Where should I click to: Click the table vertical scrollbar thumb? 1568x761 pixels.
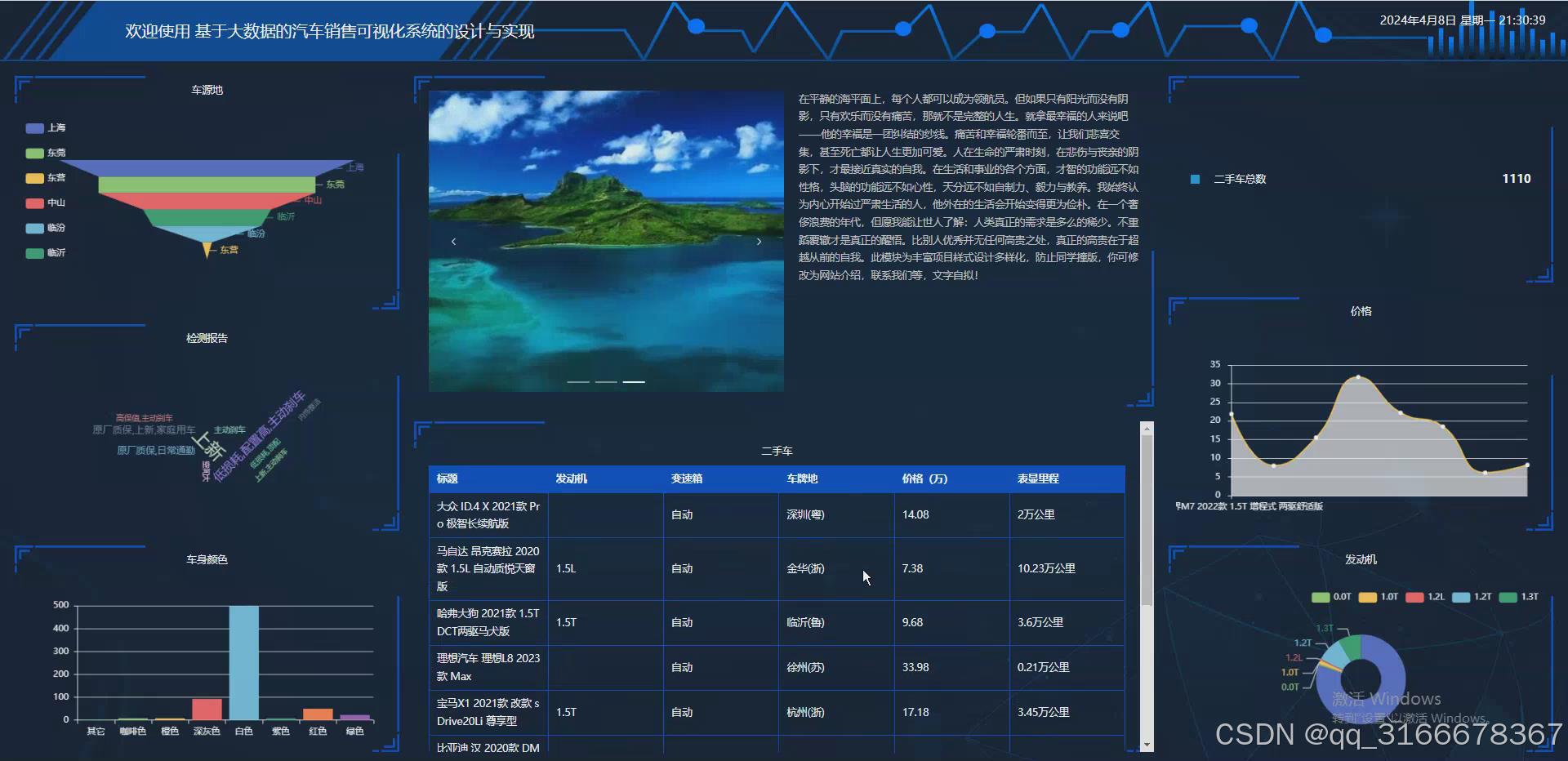tap(1147, 520)
